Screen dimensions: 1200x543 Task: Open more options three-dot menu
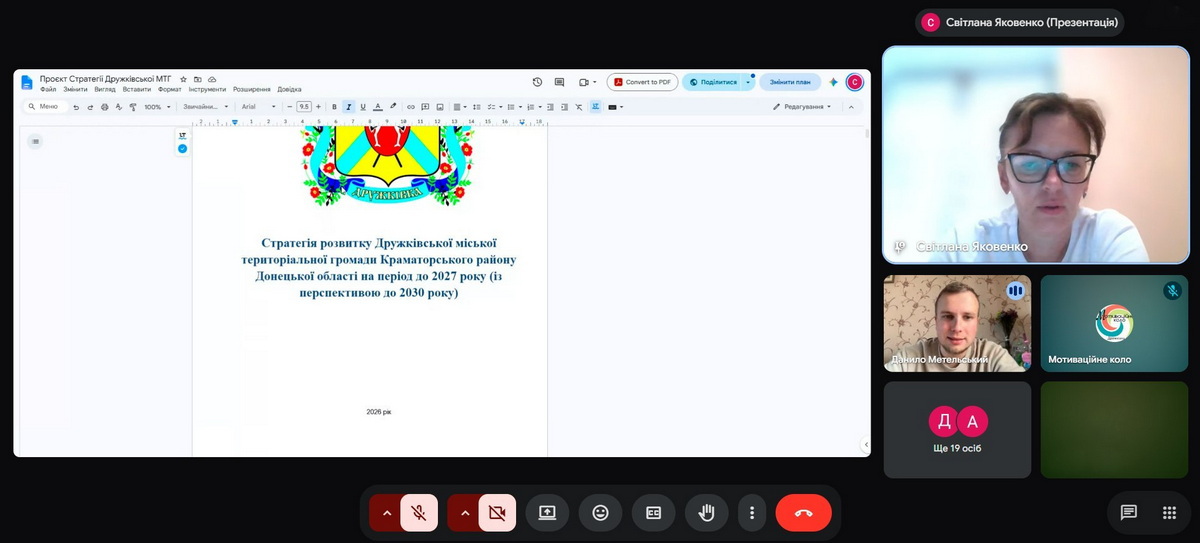752,513
